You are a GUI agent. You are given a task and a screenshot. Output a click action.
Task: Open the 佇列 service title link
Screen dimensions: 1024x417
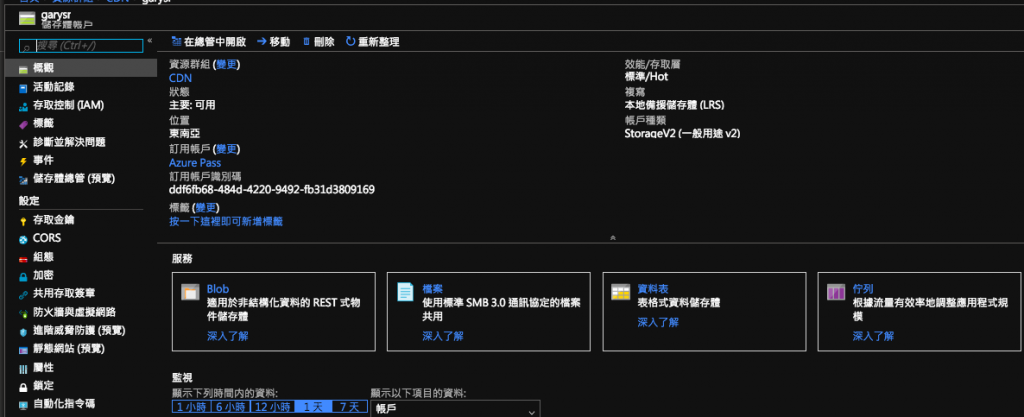coord(863,288)
